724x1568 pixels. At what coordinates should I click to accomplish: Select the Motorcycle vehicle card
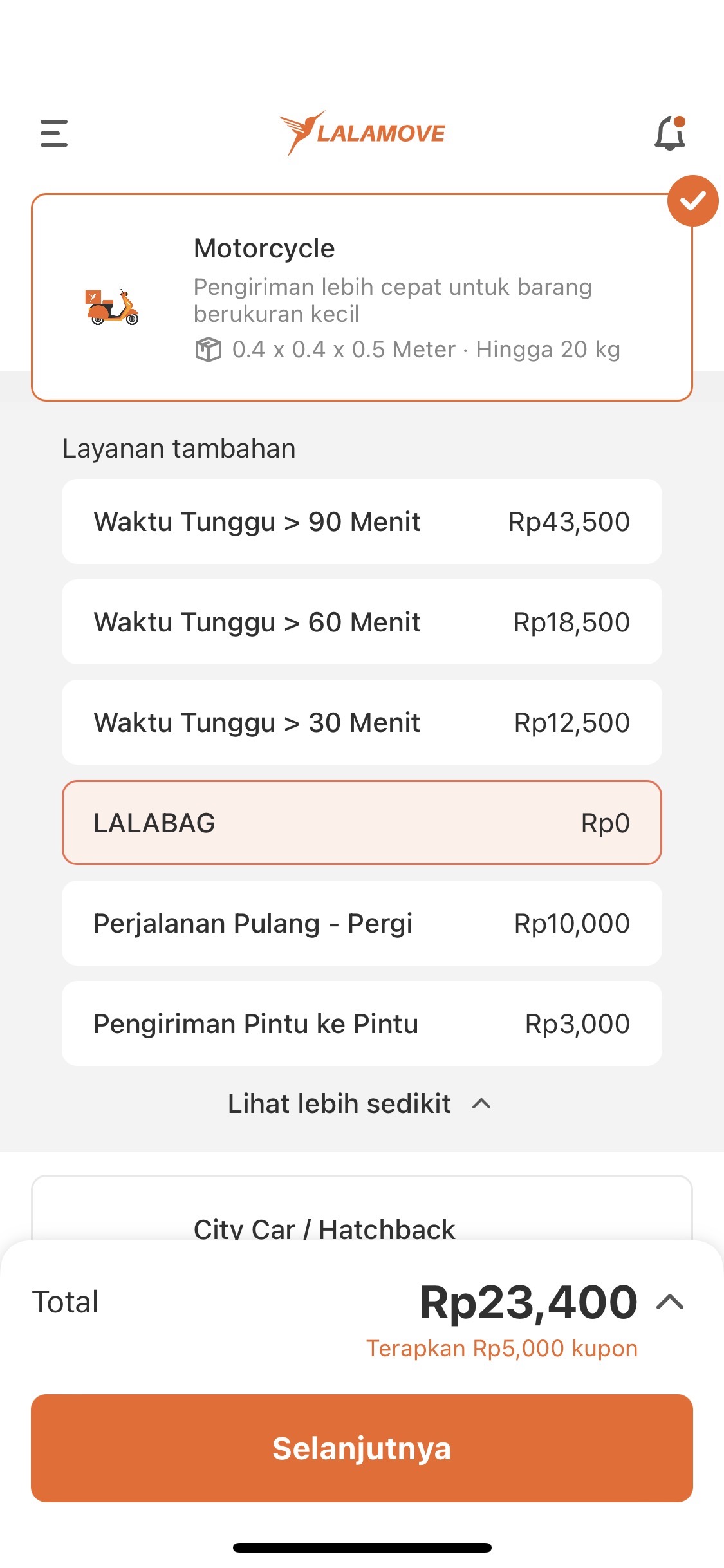(362, 297)
